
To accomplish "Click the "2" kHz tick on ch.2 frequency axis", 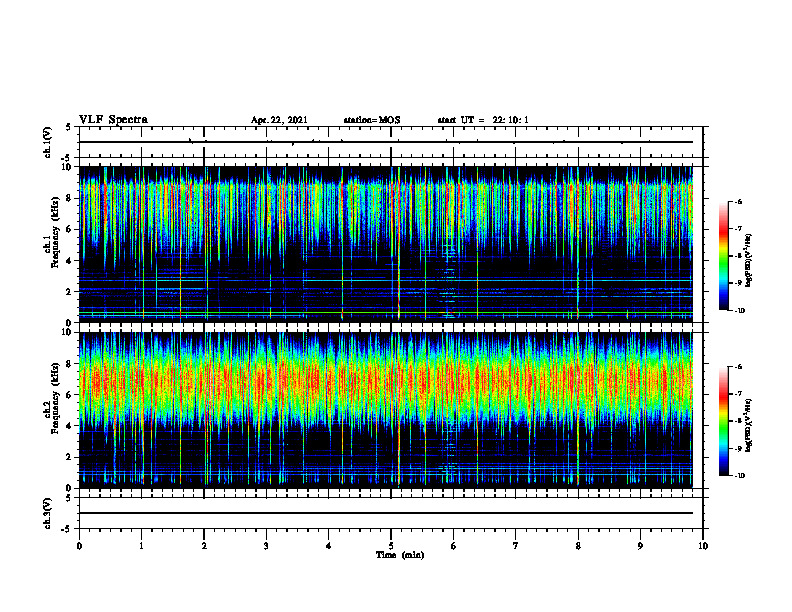I will click(69, 457).
